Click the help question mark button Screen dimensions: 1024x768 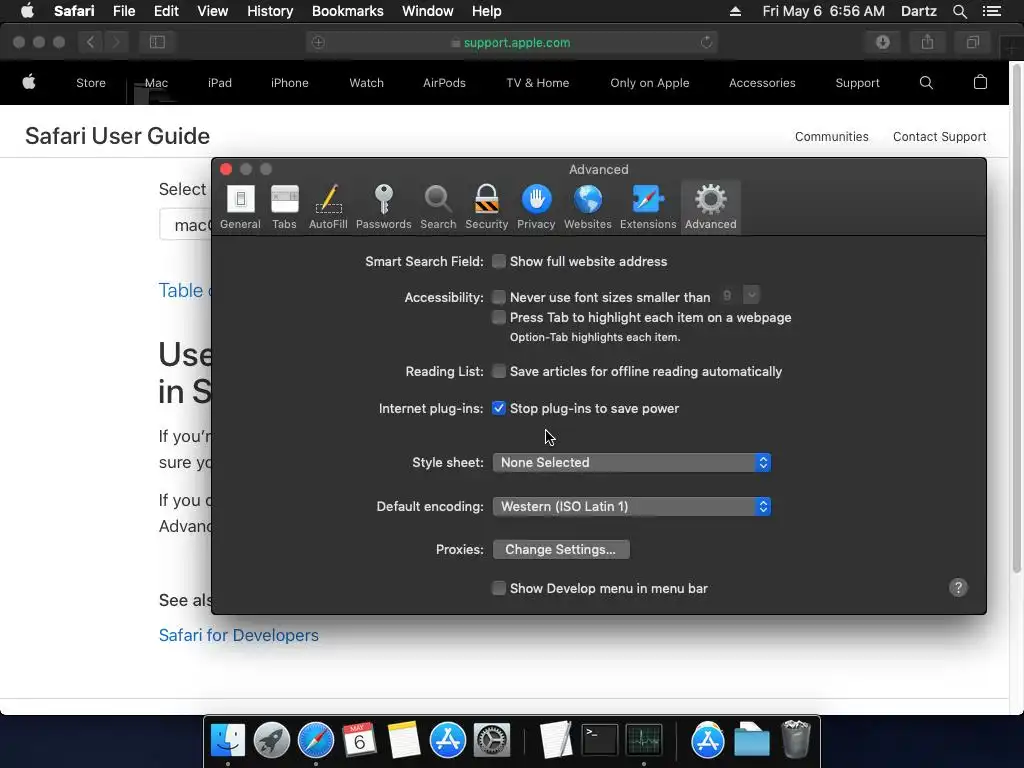click(x=958, y=587)
